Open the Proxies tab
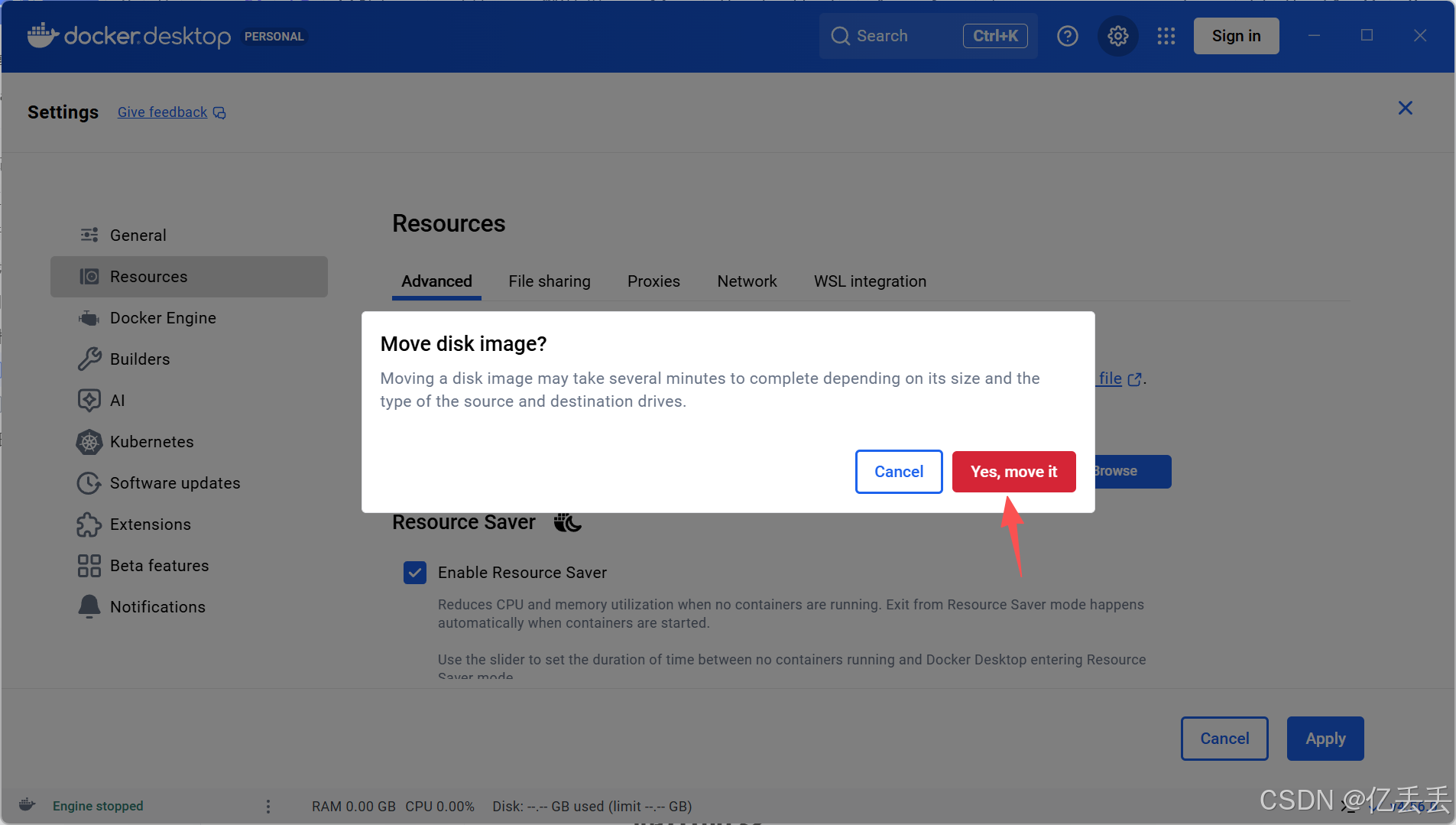1456x825 pixels. [653, 281]
